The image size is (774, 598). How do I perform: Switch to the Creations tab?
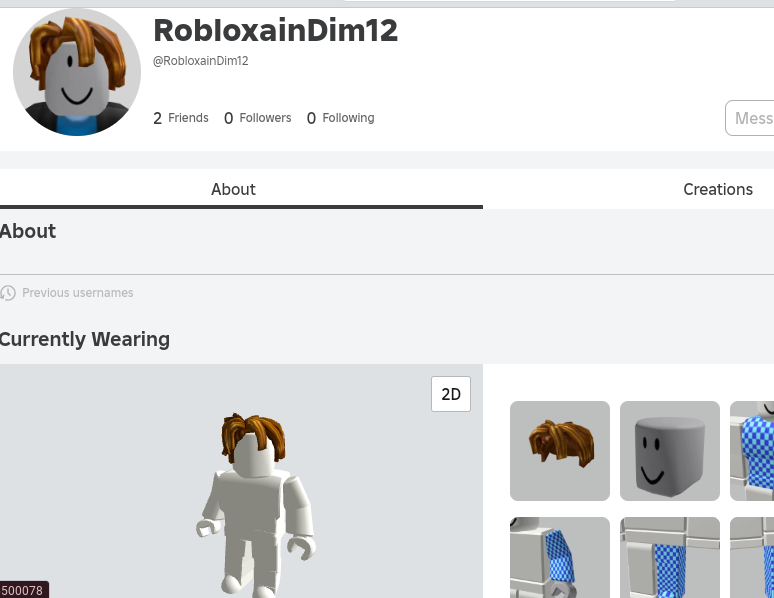[718, 189]
